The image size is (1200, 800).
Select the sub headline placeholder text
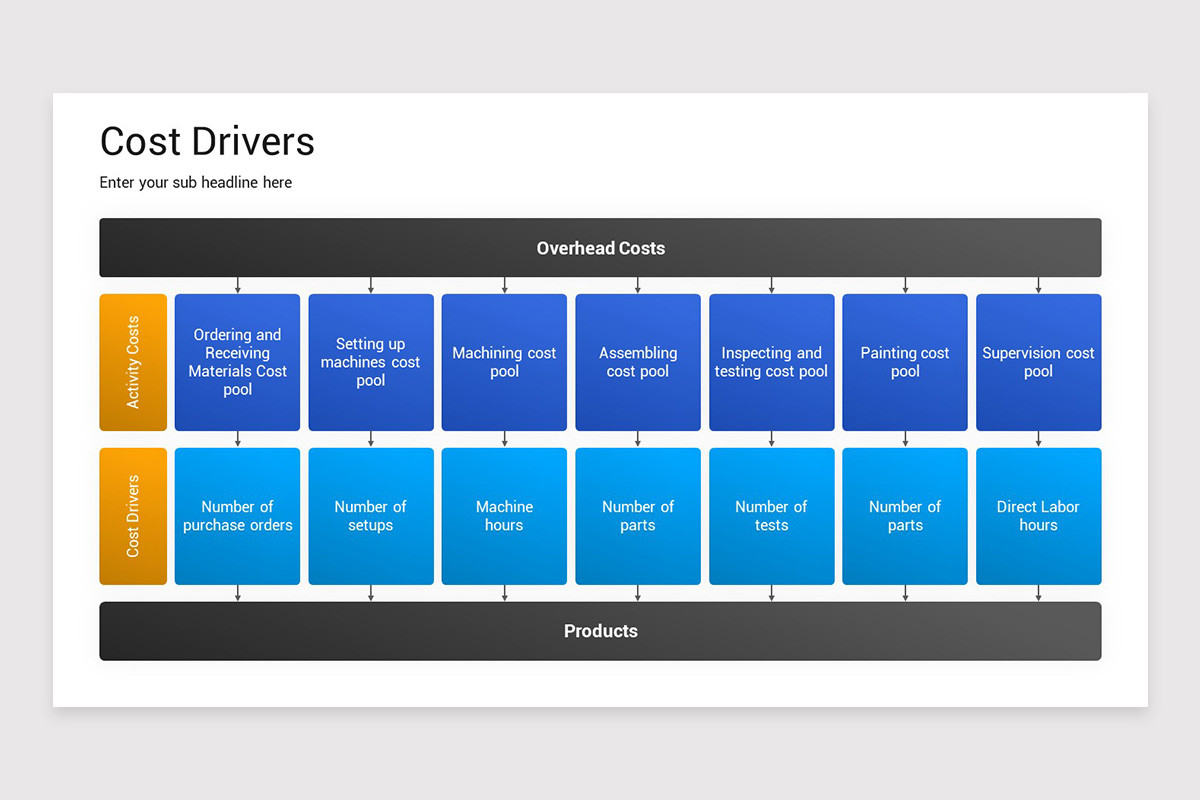point(195,182)
